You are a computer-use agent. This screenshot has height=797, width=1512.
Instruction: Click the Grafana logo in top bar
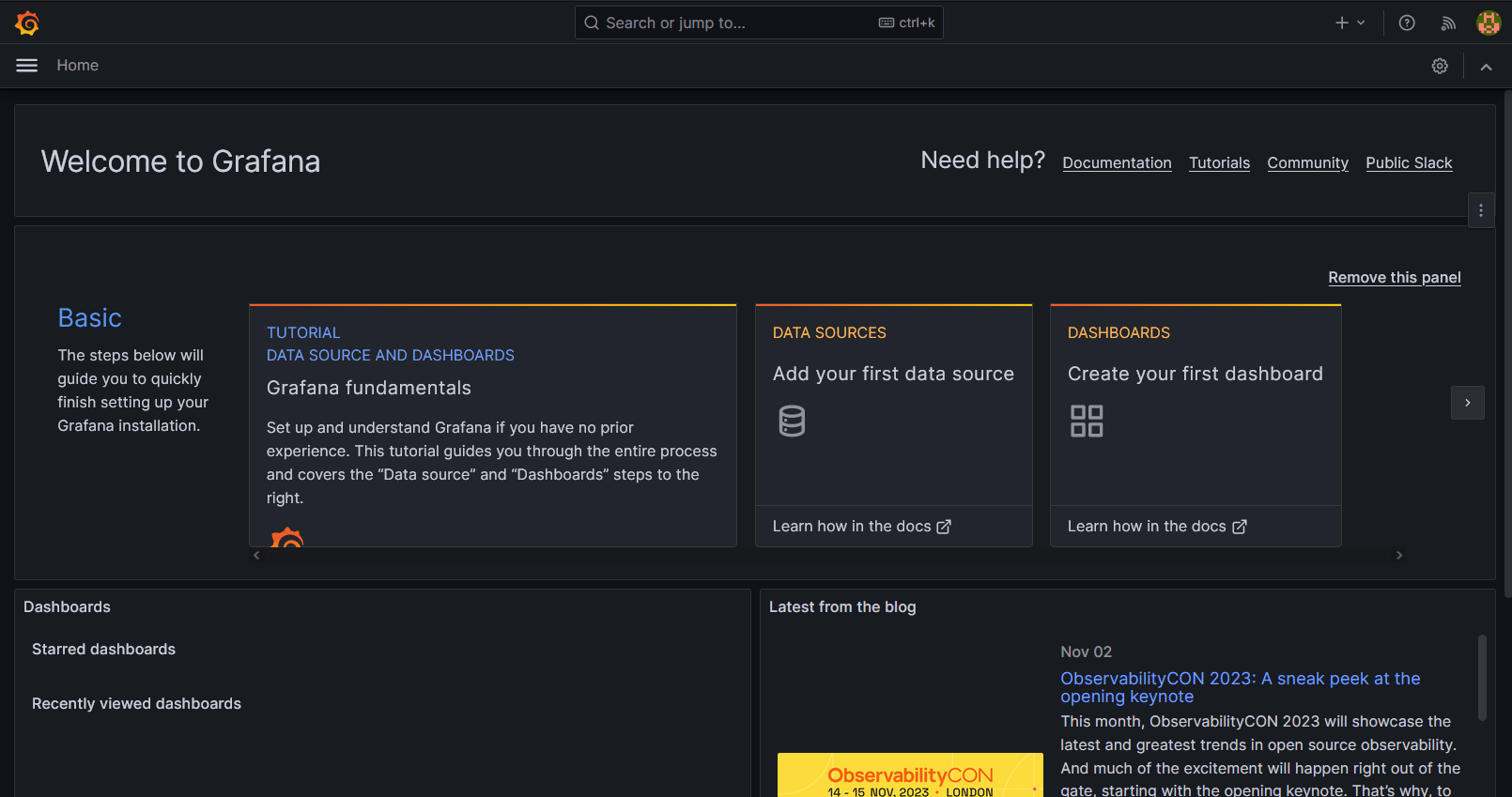(x=27, y=23)
